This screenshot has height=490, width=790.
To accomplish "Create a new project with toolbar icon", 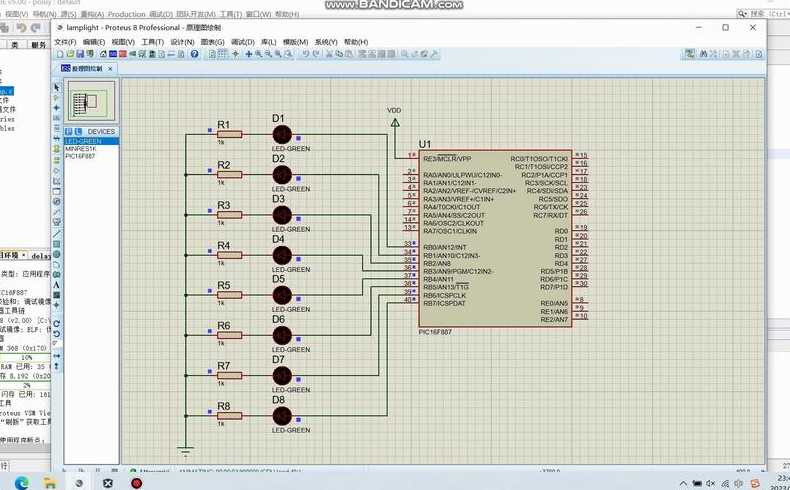I will pos(60,54).
